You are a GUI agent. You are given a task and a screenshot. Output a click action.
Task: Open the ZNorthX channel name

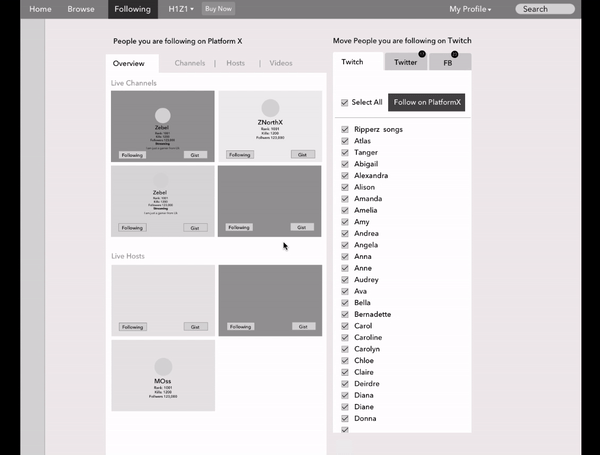270,122
